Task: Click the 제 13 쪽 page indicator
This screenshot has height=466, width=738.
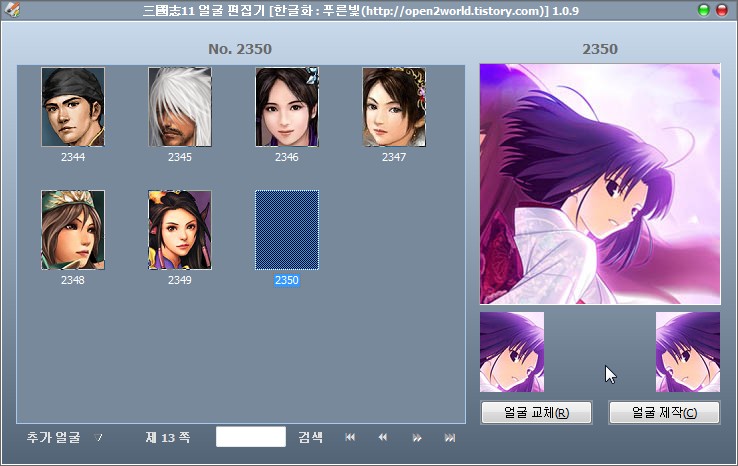Action: pyautogui.click(x=168, y=438)
